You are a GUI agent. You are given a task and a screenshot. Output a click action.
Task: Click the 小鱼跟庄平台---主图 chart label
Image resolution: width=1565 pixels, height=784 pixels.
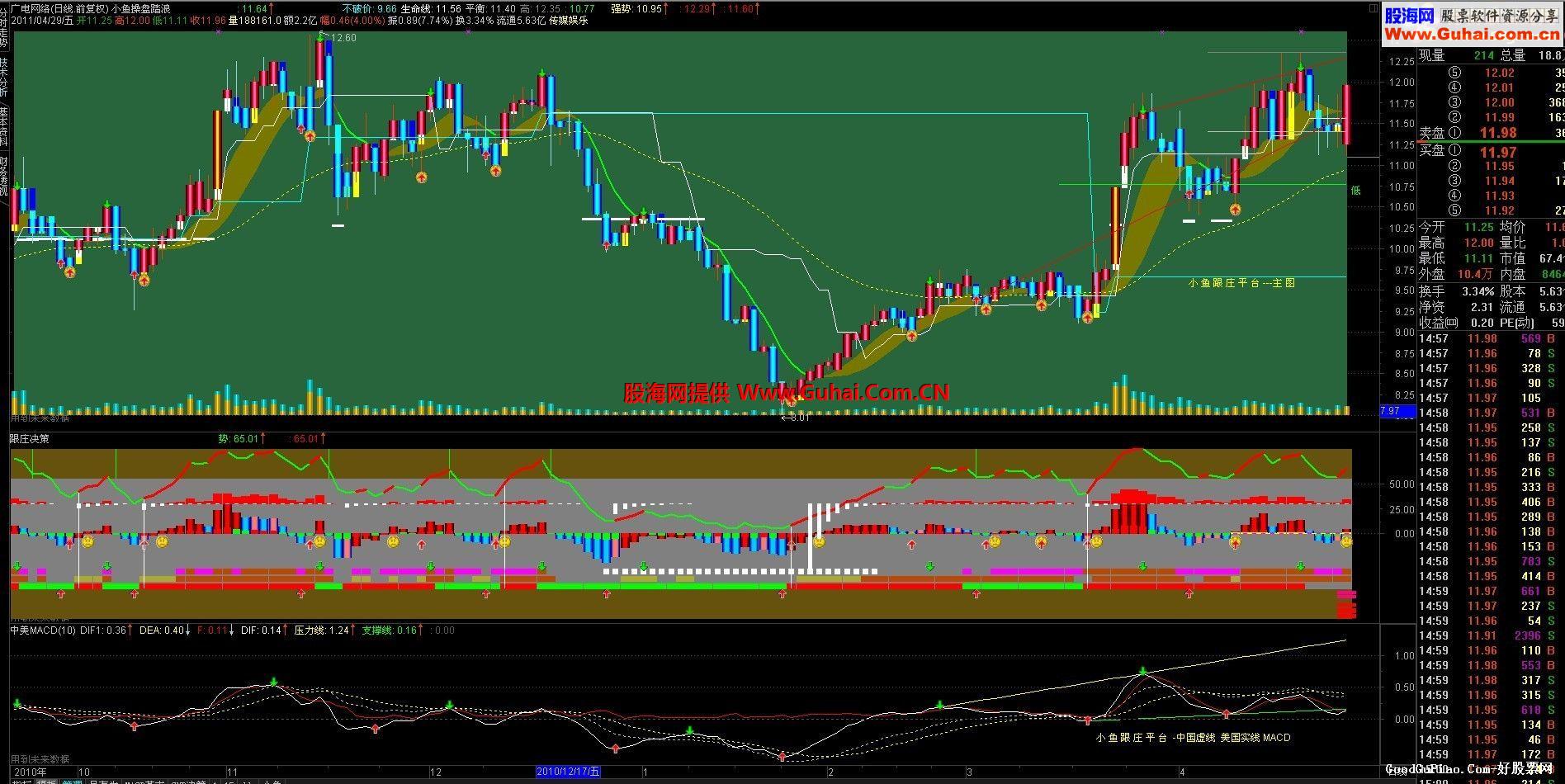[1241, 283]
